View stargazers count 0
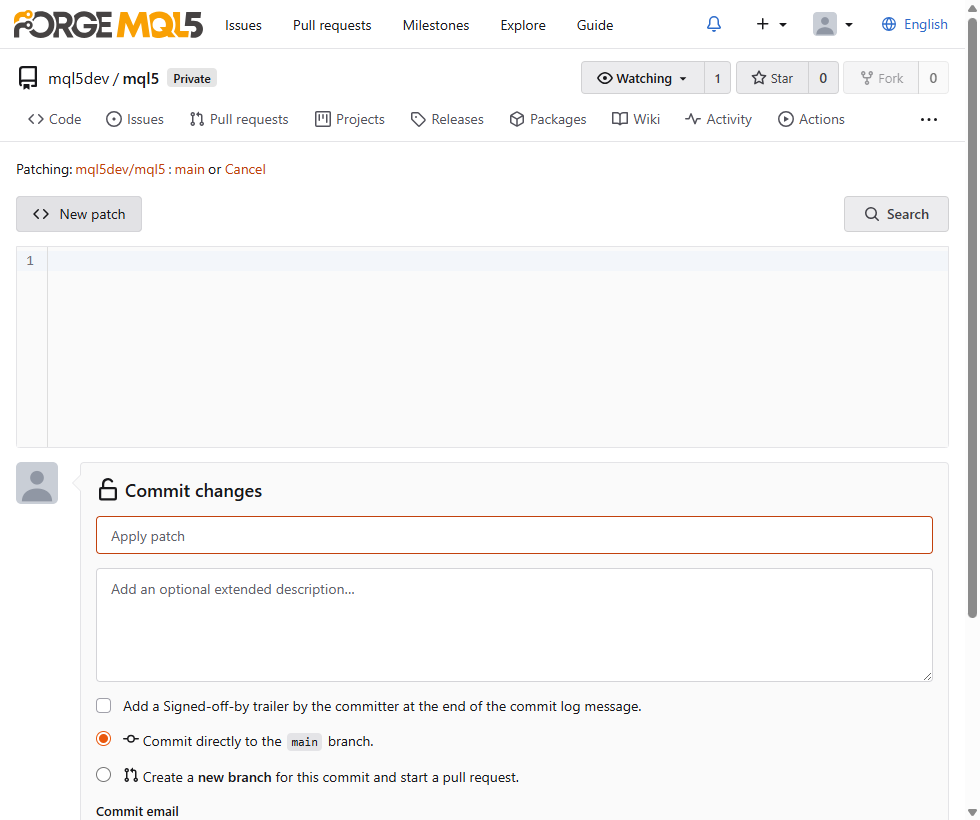The width and height of the screenshot is (980, 820). tap(823, 78)
